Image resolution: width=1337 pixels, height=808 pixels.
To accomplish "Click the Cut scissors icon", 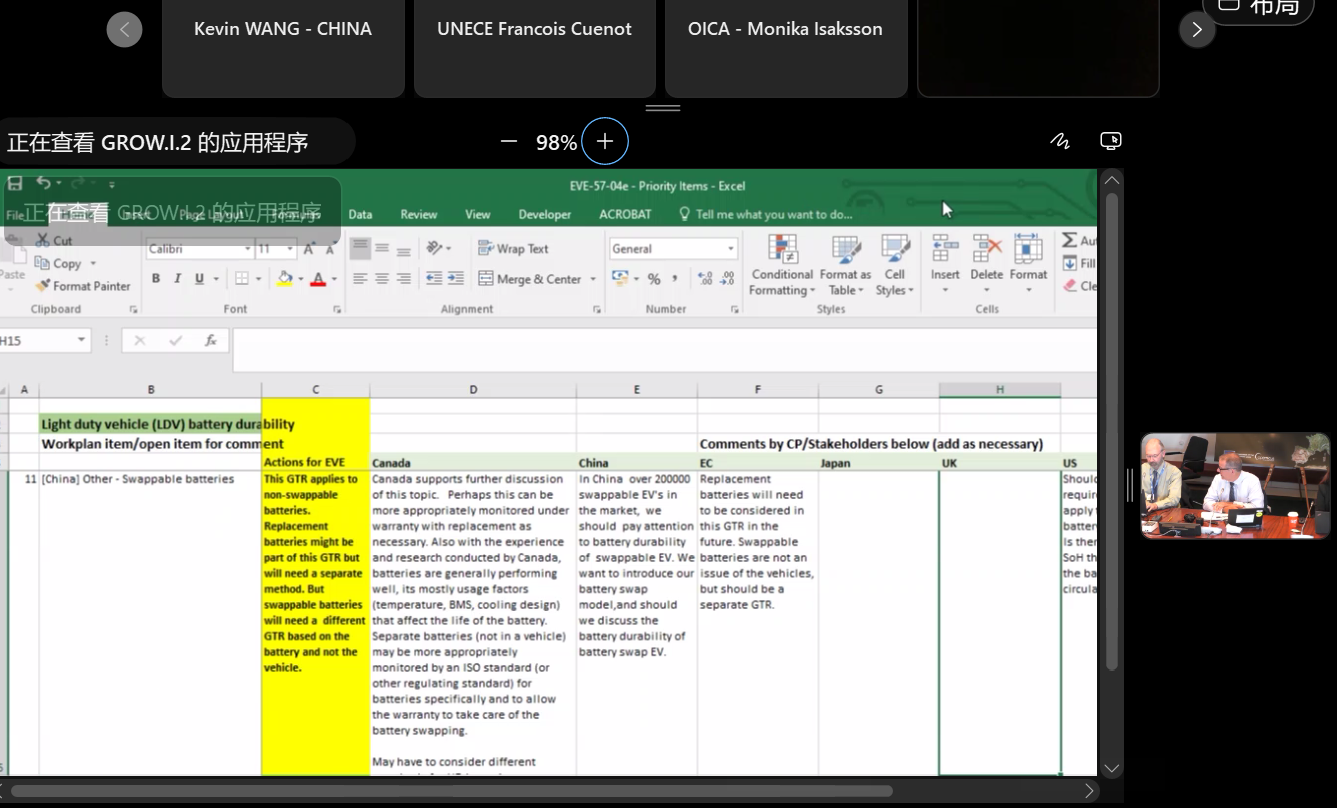I will pyautogui.click(x=42, y=240).
